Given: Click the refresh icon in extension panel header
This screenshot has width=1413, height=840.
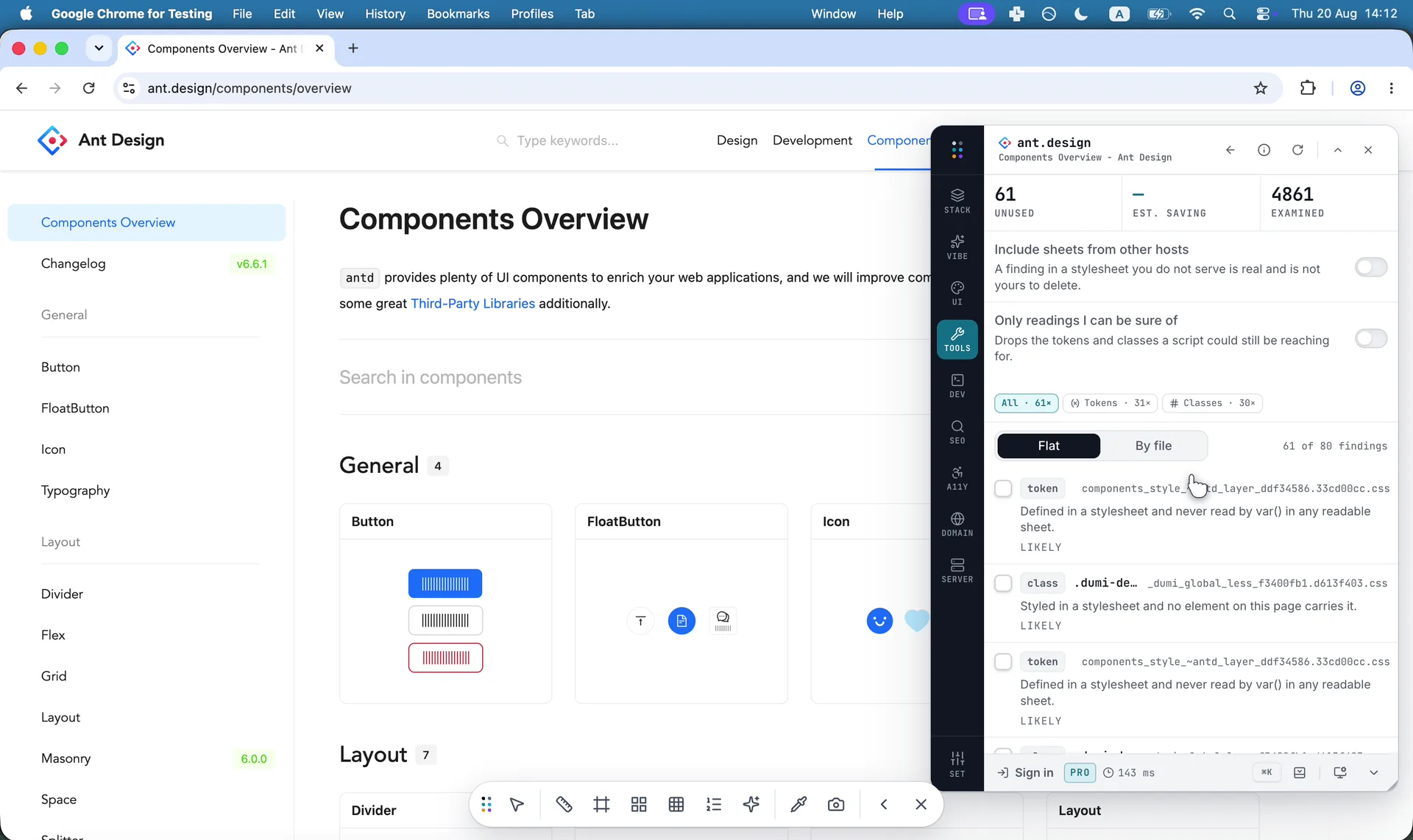Looking at the screenshot, I should [x=1297, y=149].
